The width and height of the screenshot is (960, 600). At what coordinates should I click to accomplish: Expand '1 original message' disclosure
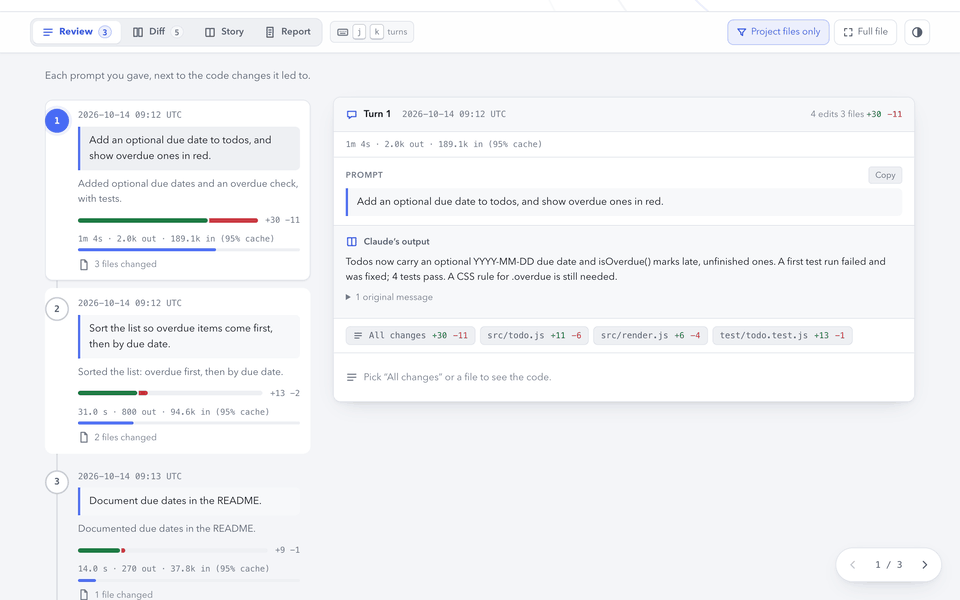pos(389,297)
